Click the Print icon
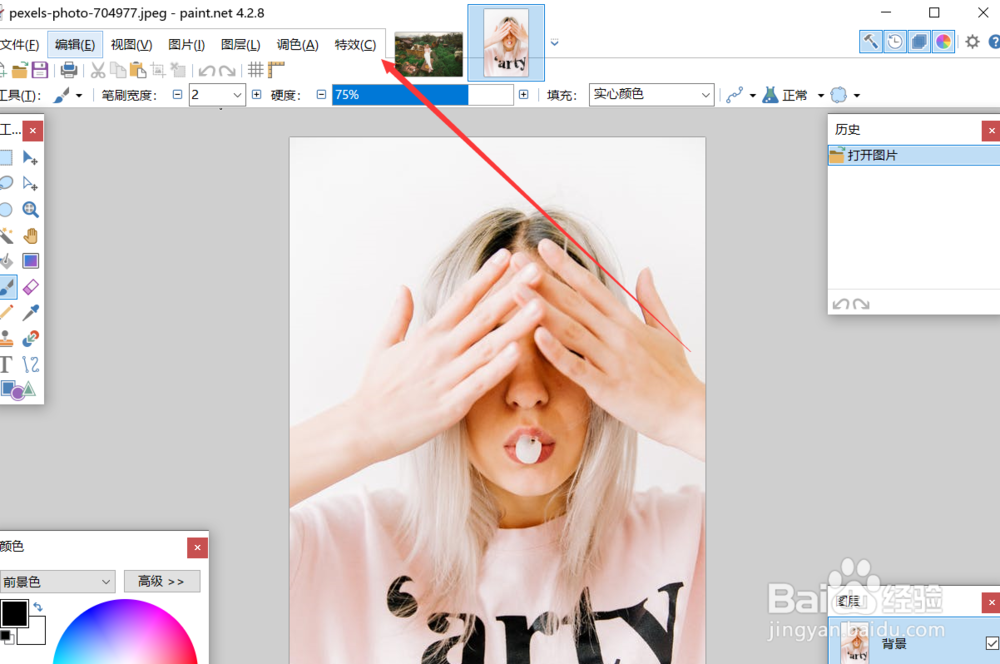 click(69, 70)
